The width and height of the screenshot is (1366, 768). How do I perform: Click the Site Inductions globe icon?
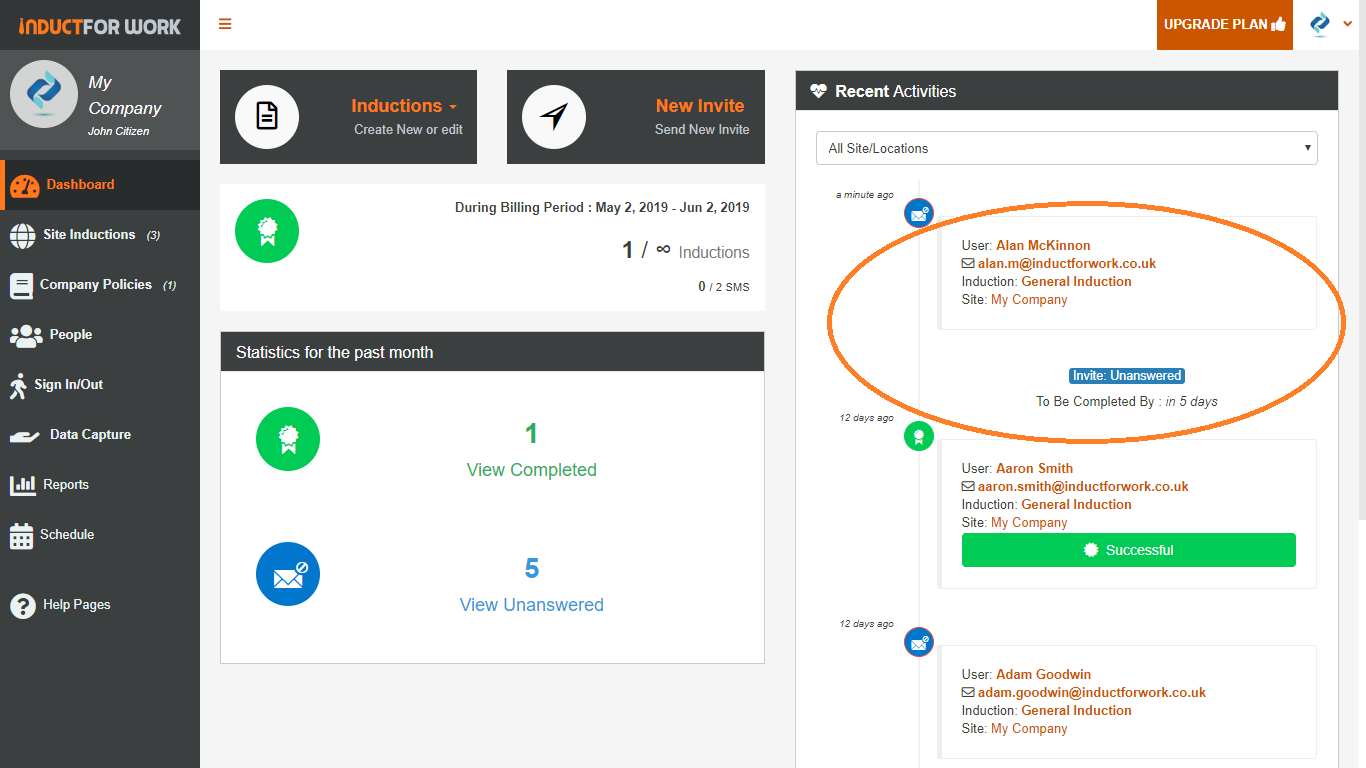[x=22, y=235]
